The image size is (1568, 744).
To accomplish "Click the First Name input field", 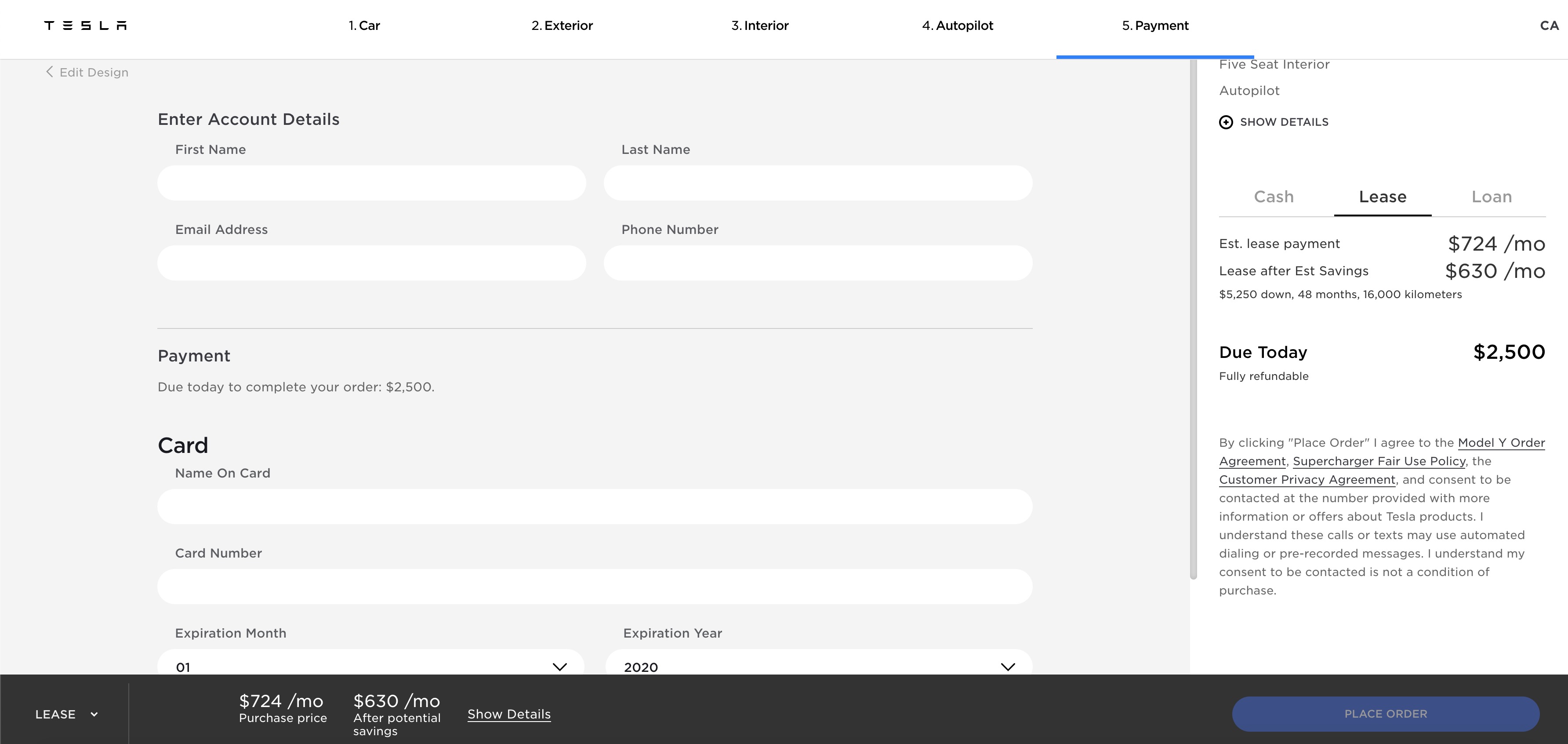I will click(371, 183).
